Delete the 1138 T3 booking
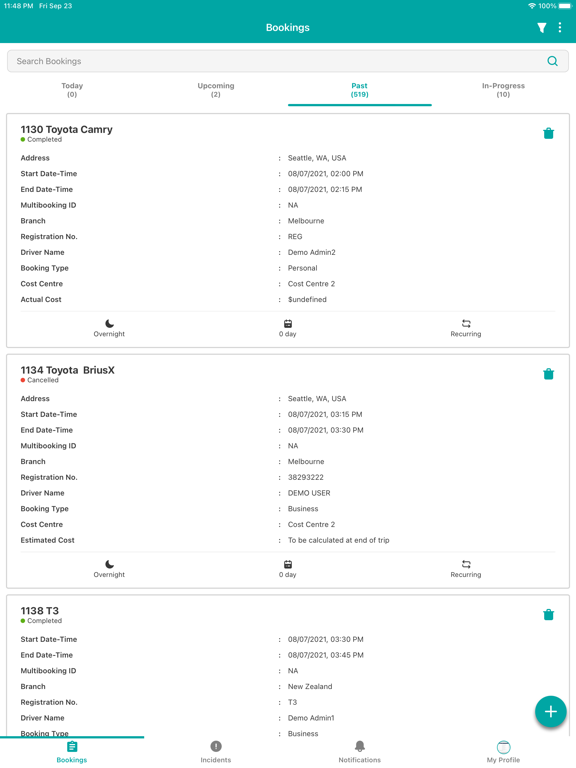This screenshot has height=768, width=576. [x=549, y=614]
